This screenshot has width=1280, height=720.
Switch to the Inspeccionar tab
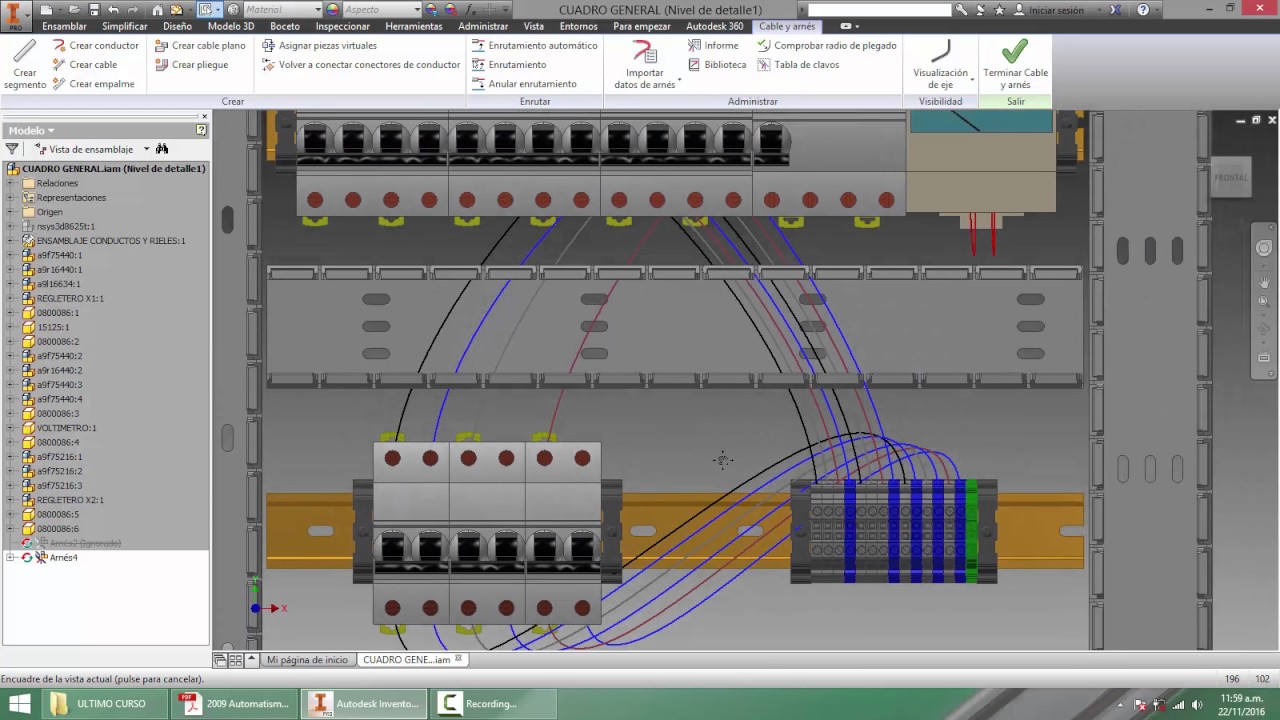tap(343, 26)
